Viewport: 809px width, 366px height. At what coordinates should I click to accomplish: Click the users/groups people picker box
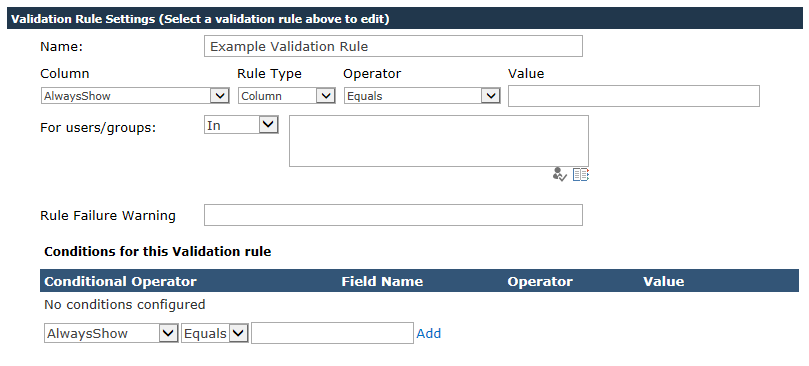439,141
